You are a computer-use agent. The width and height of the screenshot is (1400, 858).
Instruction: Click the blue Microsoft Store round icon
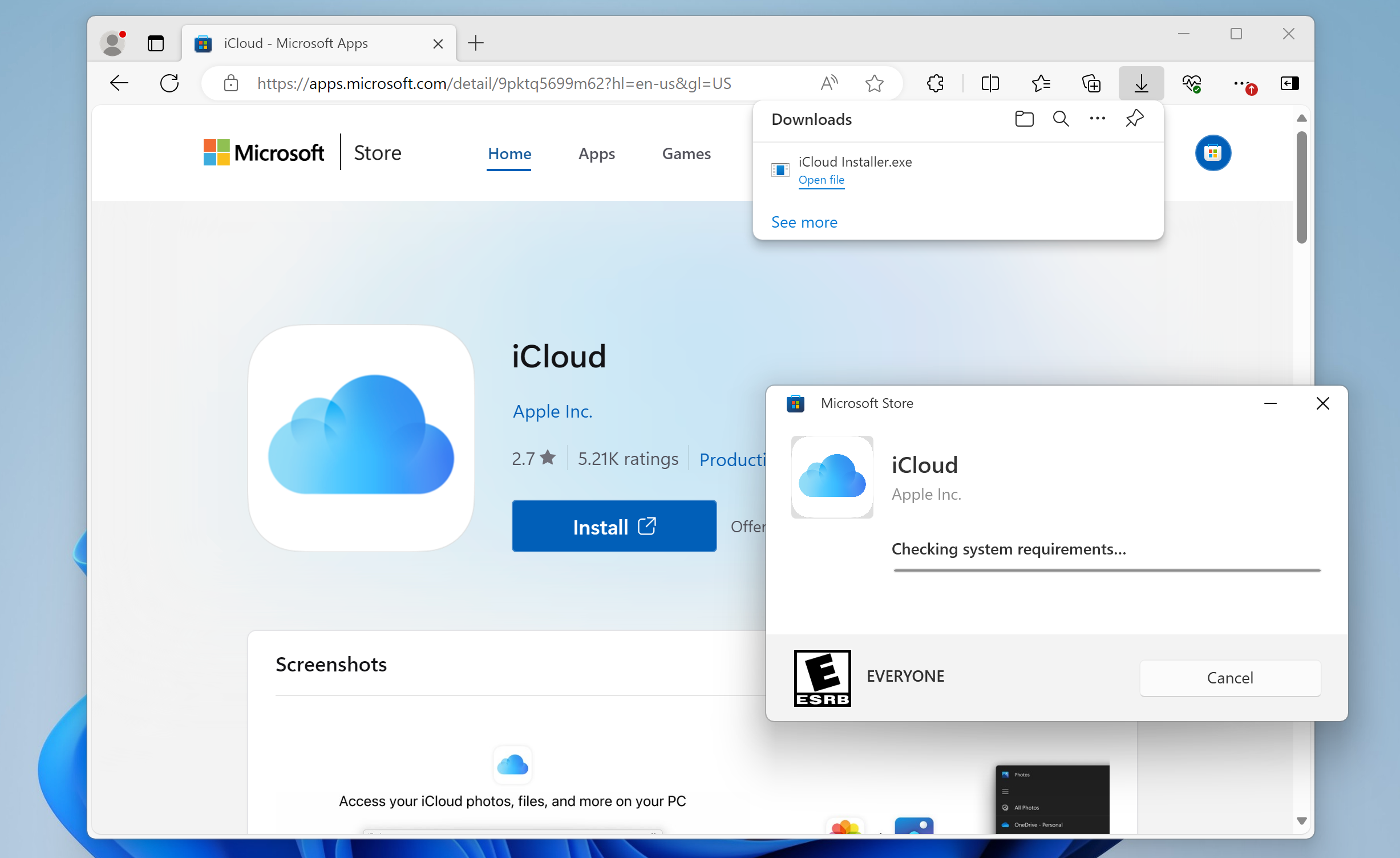tap(1212, 153)
